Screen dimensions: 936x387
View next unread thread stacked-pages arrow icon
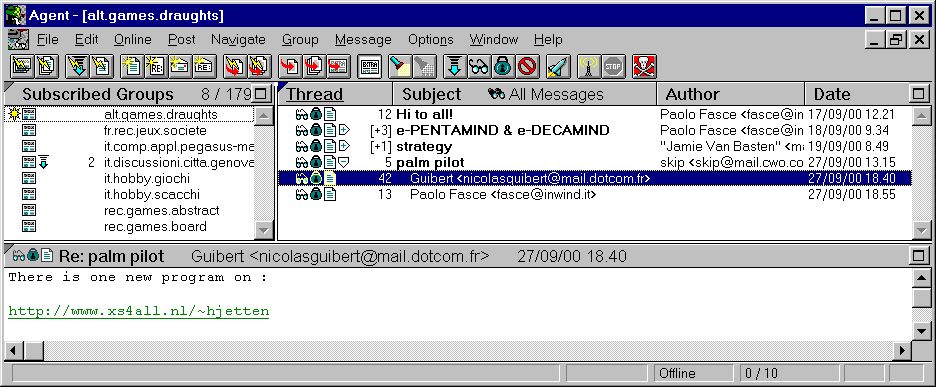pos(313,66)
